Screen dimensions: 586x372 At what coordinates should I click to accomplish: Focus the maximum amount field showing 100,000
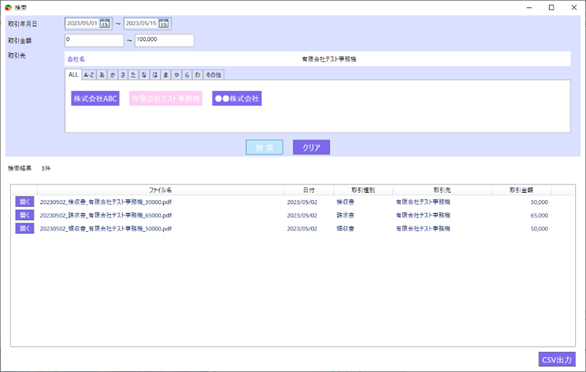(164, 40)
